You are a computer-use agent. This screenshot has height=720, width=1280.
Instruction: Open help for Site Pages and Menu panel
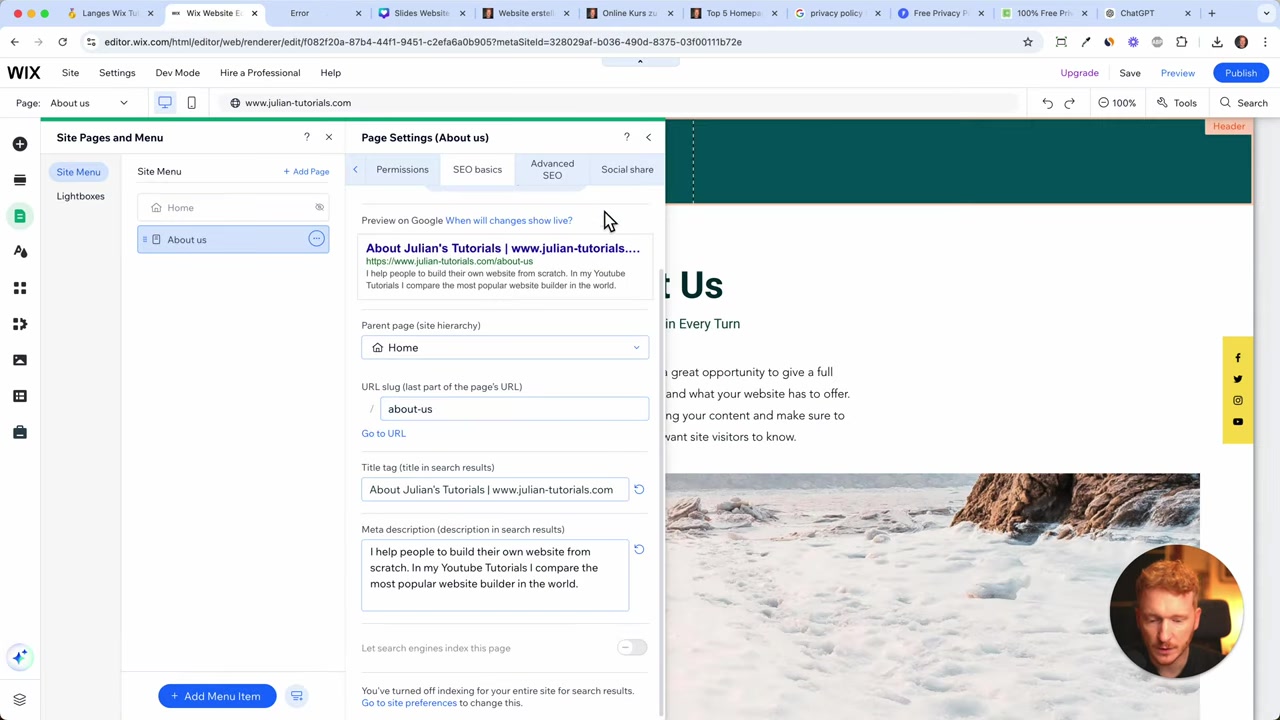click(x=307, y=137)
